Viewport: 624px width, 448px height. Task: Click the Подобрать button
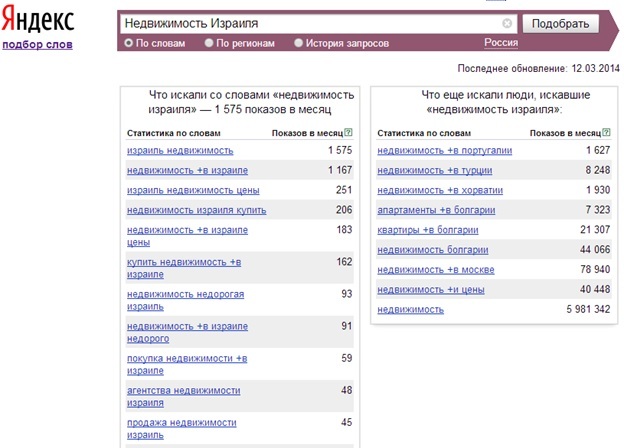pos(560,23)
